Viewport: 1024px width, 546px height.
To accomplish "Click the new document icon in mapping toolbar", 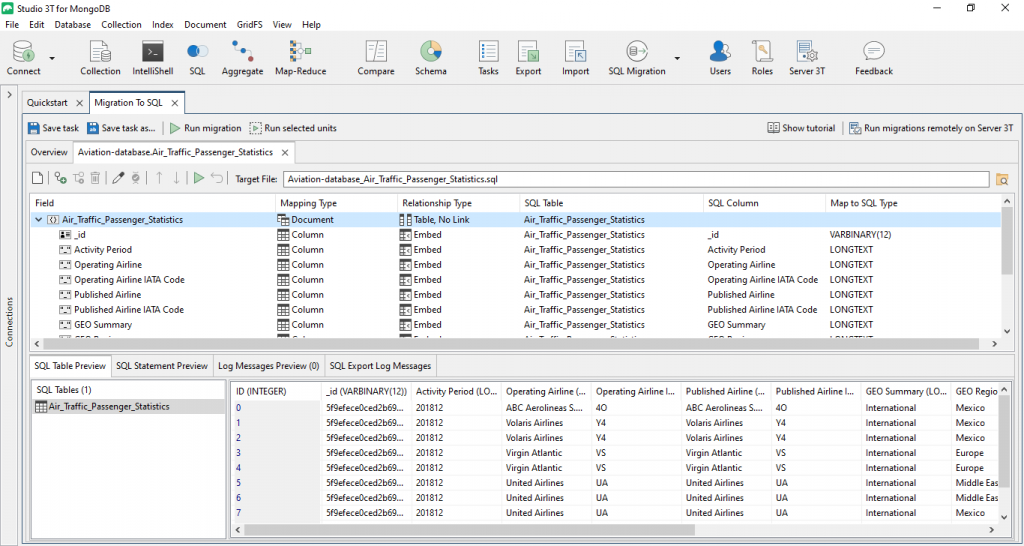I will point(38,178).
